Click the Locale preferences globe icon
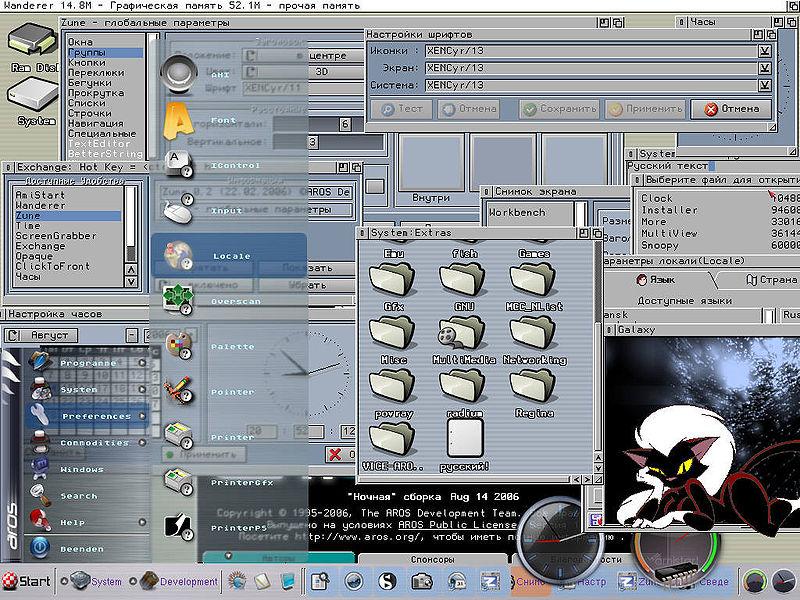This screenshot has height=600, width=800. coord(178,254)
